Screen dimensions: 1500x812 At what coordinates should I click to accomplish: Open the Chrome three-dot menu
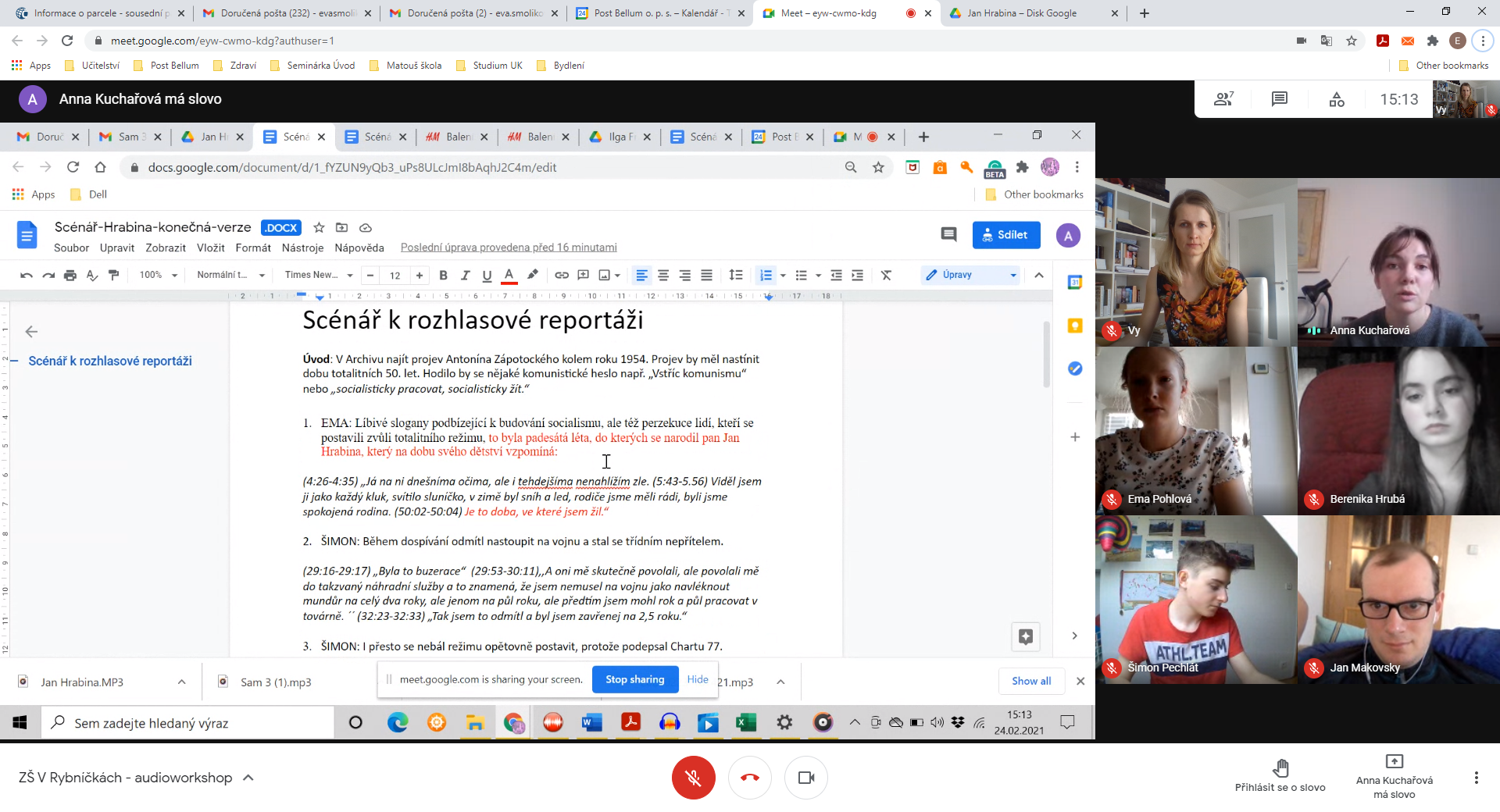pos(1482,41)
